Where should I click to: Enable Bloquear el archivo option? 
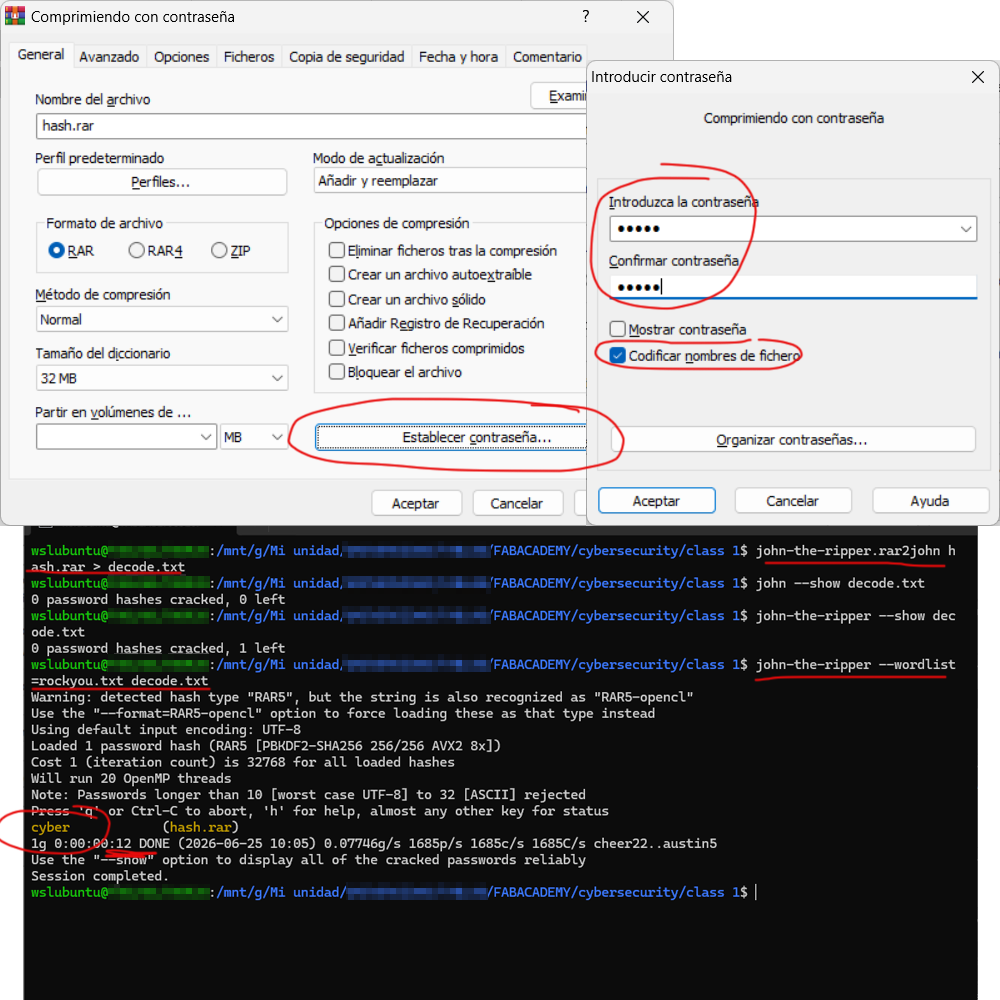[x=337, y=371]
